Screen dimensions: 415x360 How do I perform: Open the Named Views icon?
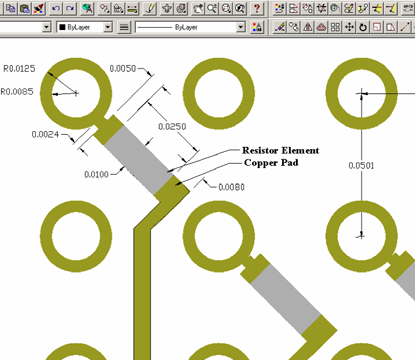pyautogui.click(x=181, y=8)
